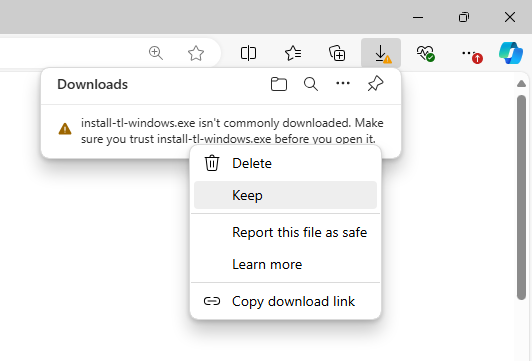Open the Collections icon
Image resolution: width=532 pixels, height=361 pixels.
337,53
